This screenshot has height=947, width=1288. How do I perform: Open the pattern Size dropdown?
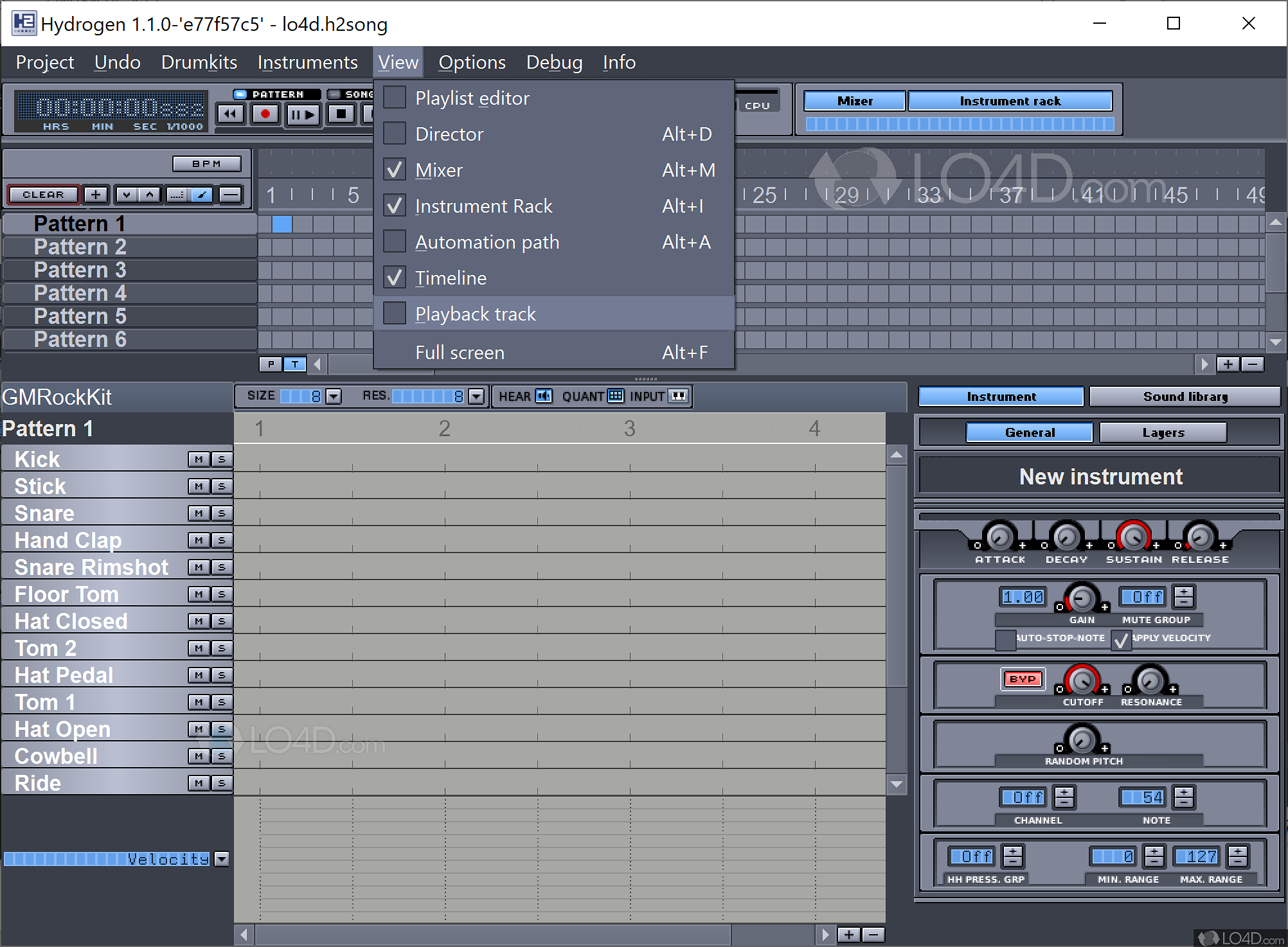pos(334,396)
